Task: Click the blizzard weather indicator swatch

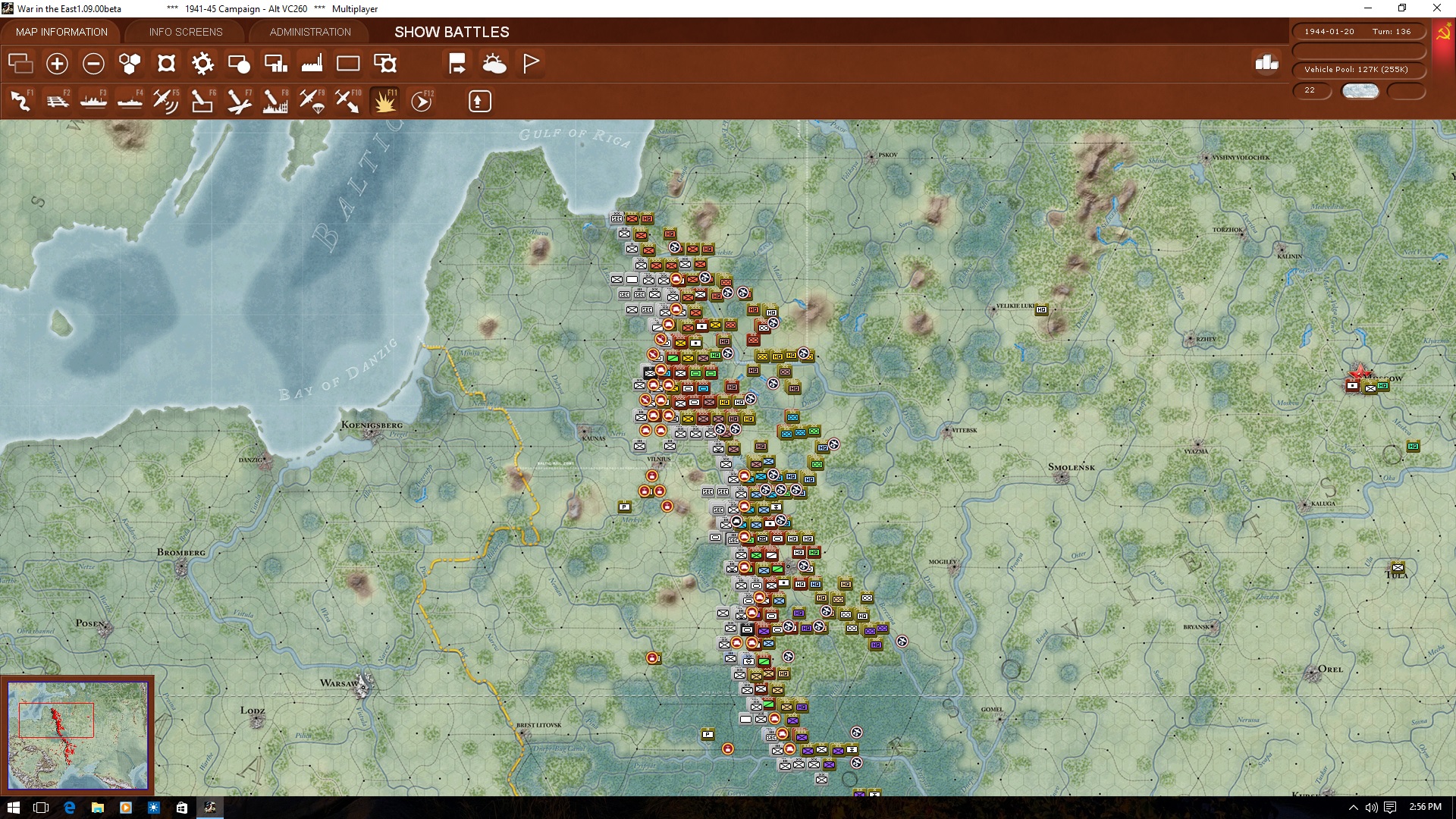Action: click(x=1360, y=90)
